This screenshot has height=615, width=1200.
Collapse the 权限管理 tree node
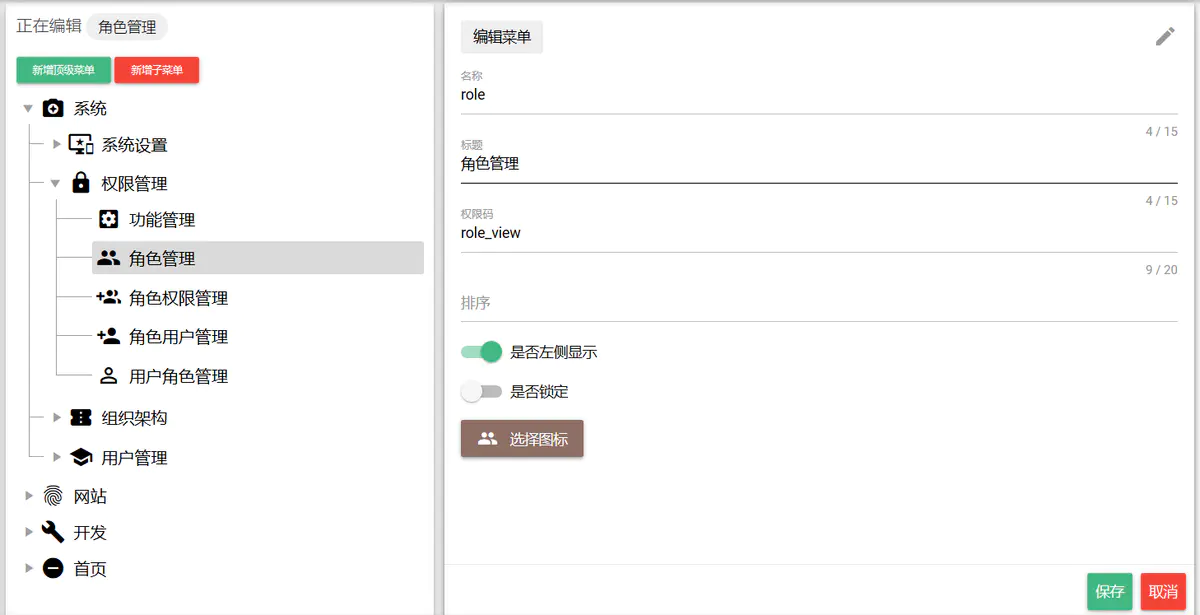click(x=58, y=182)
